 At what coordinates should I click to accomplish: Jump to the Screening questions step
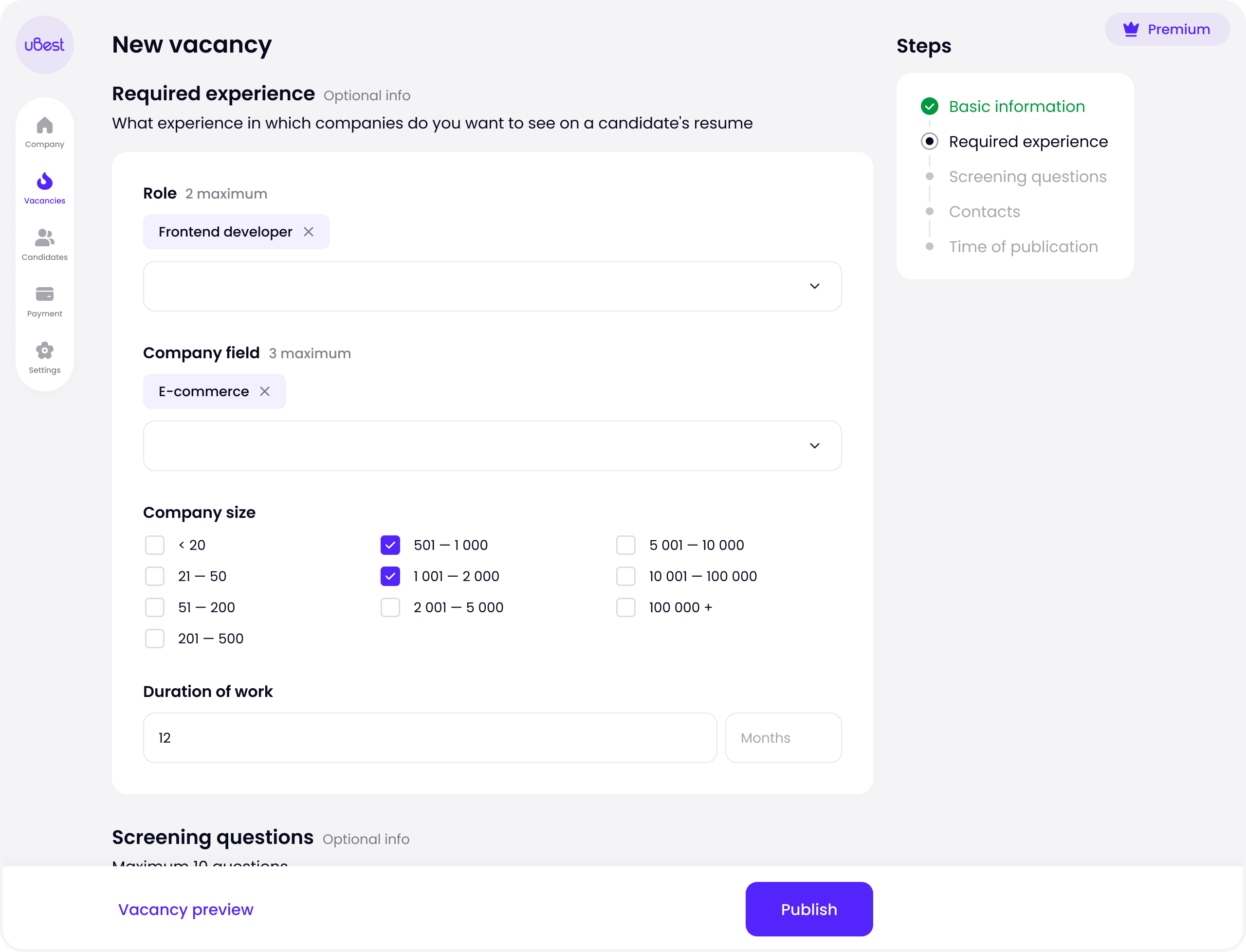[x=1027, y=177]
